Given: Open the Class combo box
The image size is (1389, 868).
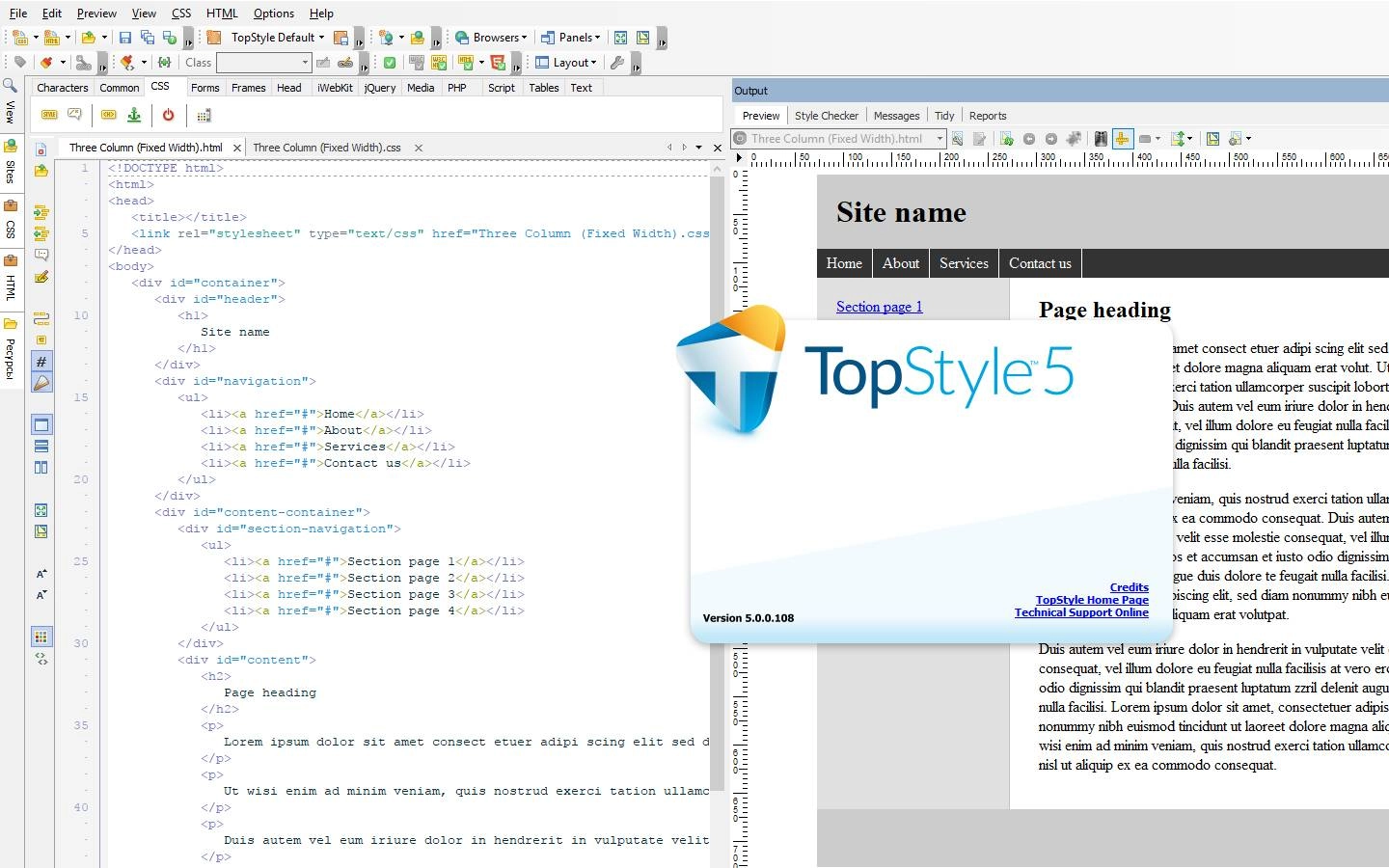Looking at the screenshot, I should [263, 63].
